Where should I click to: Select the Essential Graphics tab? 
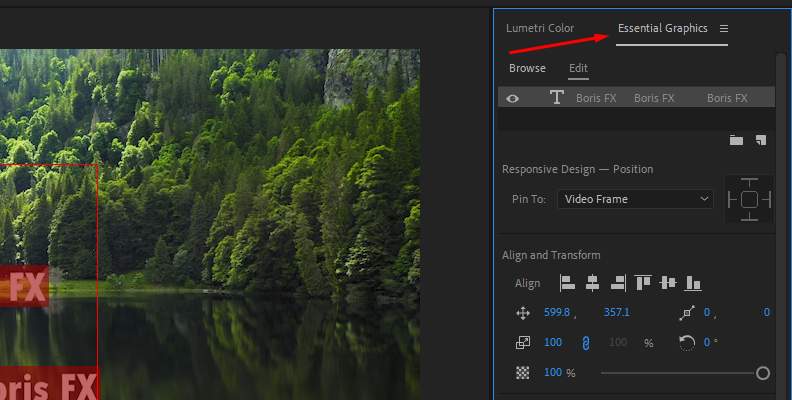(662, 29)
